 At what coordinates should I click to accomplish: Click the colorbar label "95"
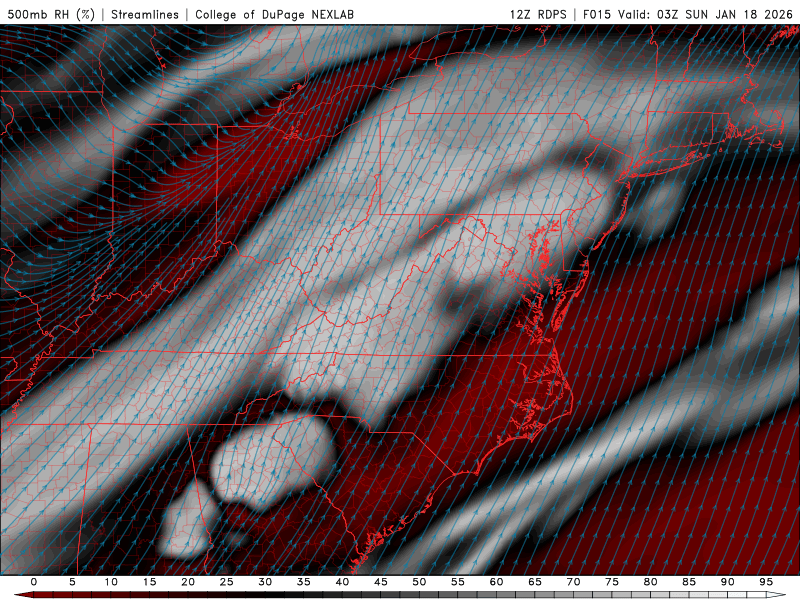tap(766, 582)
